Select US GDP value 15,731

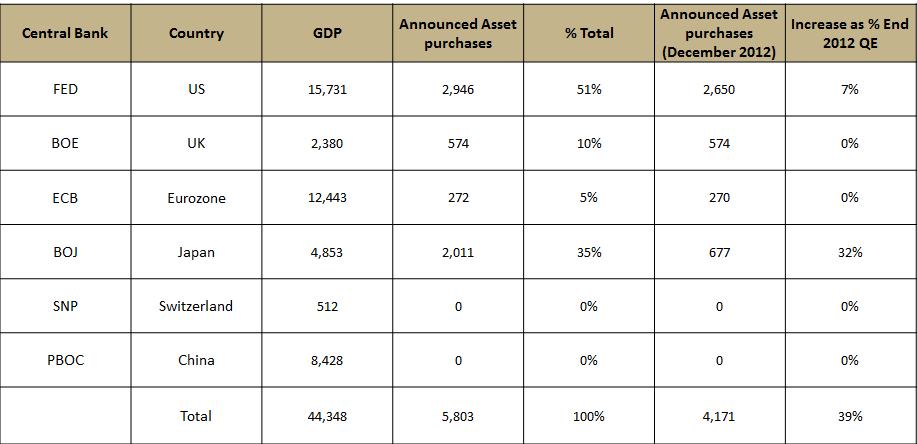pos(327,89)
